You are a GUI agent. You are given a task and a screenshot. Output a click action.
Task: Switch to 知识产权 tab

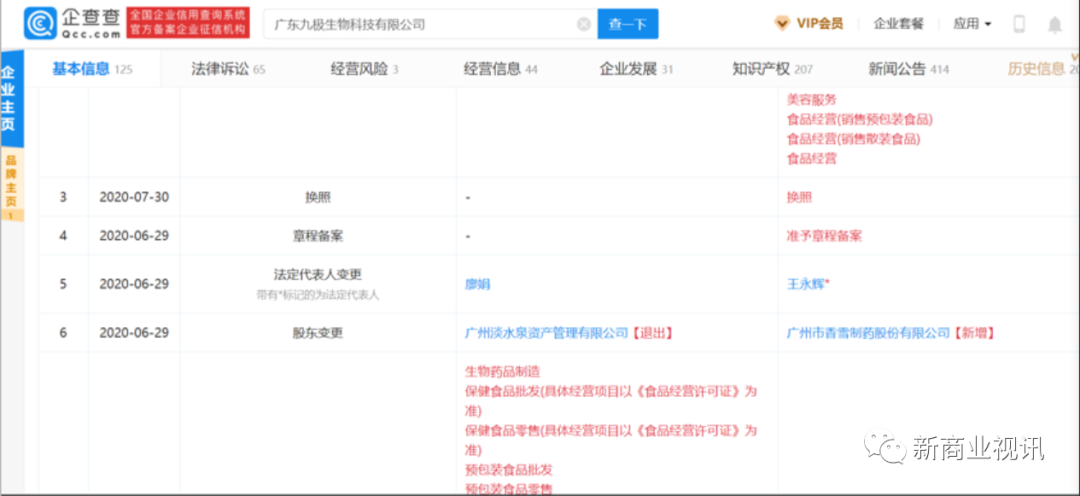coord(772,69)
